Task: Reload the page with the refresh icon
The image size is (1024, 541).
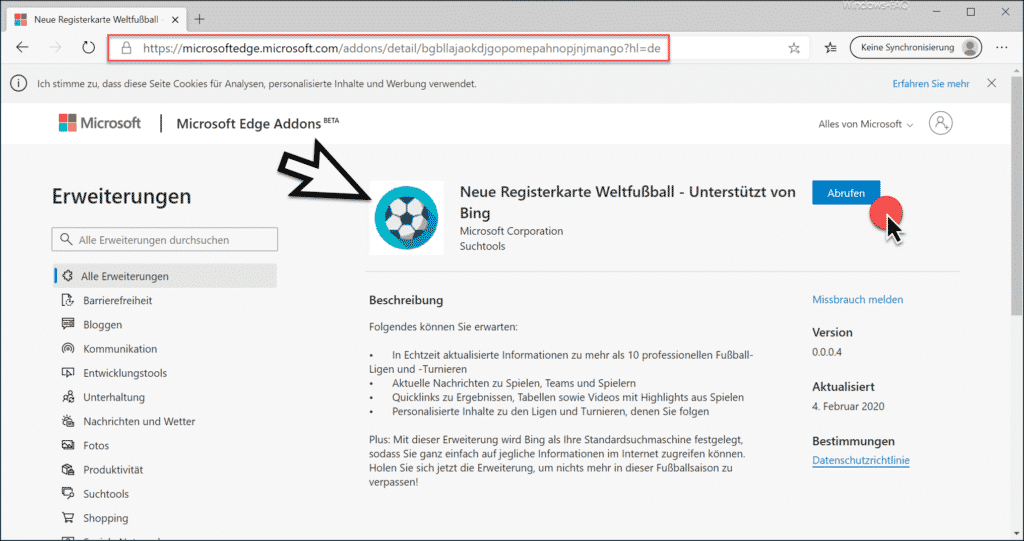Action: pyautogui.click(x=88, y=48)
